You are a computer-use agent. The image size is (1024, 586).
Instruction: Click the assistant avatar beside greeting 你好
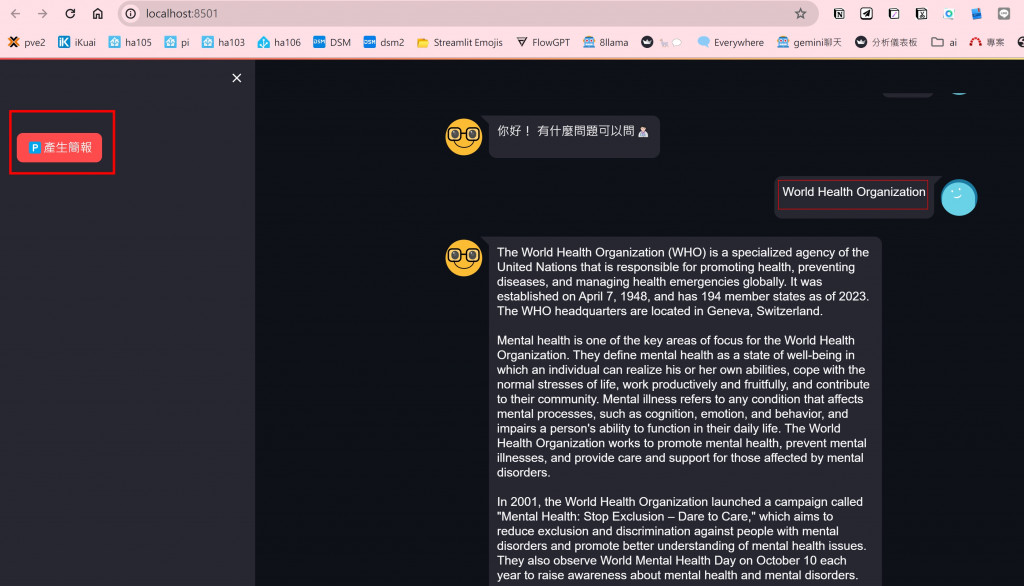click(x=464, y=137)
